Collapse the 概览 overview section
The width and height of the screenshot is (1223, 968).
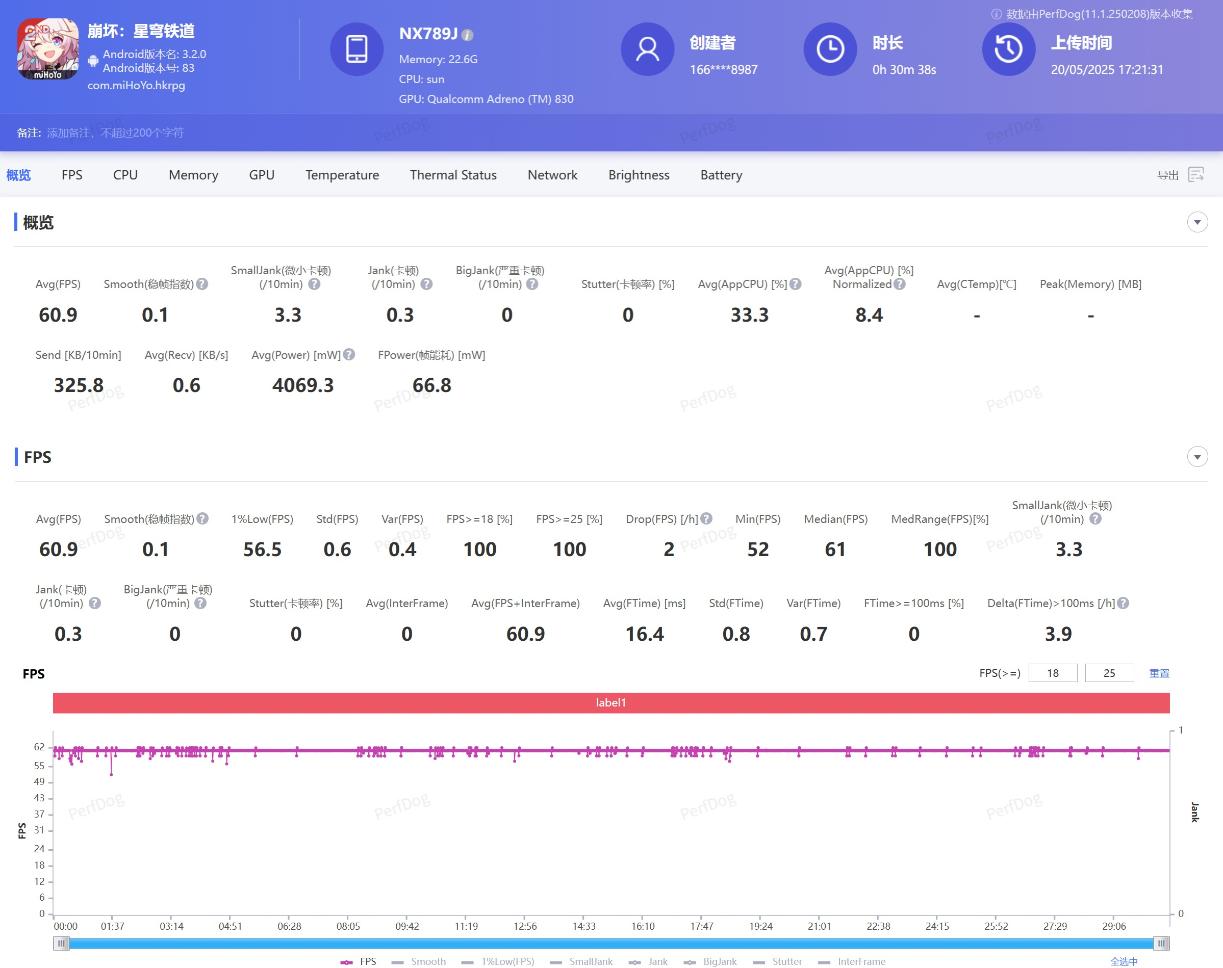[x=1197, y=222]
